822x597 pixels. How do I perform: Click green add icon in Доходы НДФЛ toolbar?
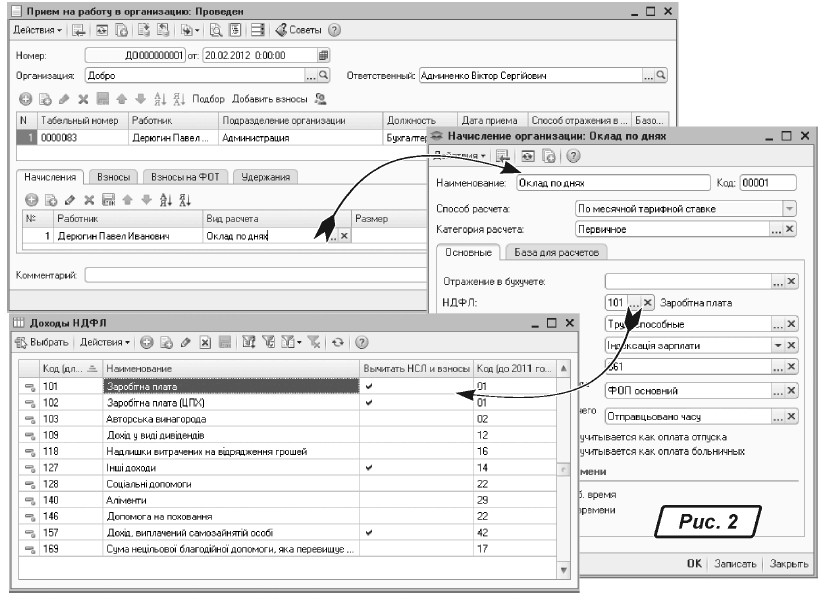coord(146,342)
